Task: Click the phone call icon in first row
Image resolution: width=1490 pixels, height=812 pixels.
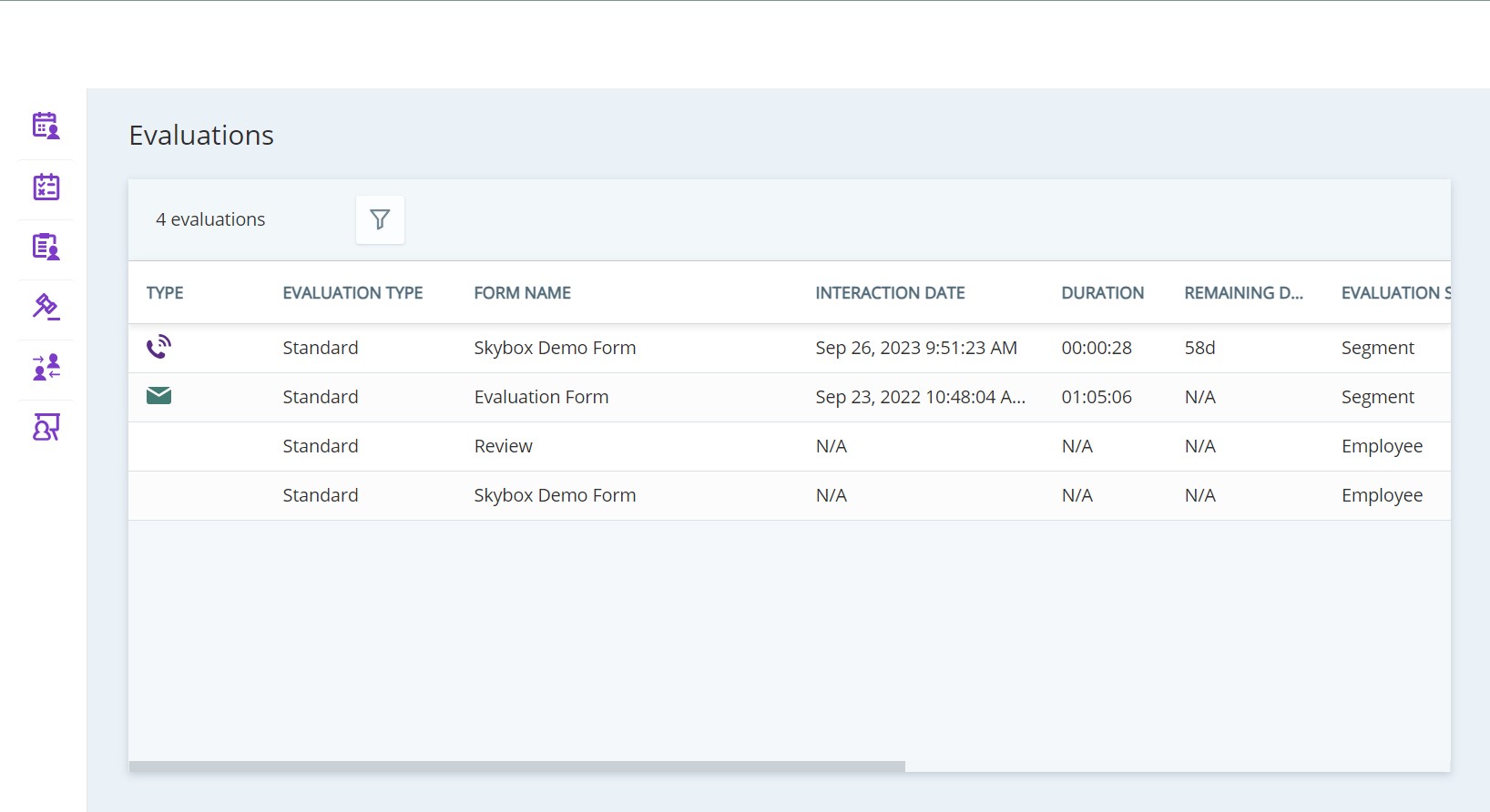Action: tap(158, 347)
